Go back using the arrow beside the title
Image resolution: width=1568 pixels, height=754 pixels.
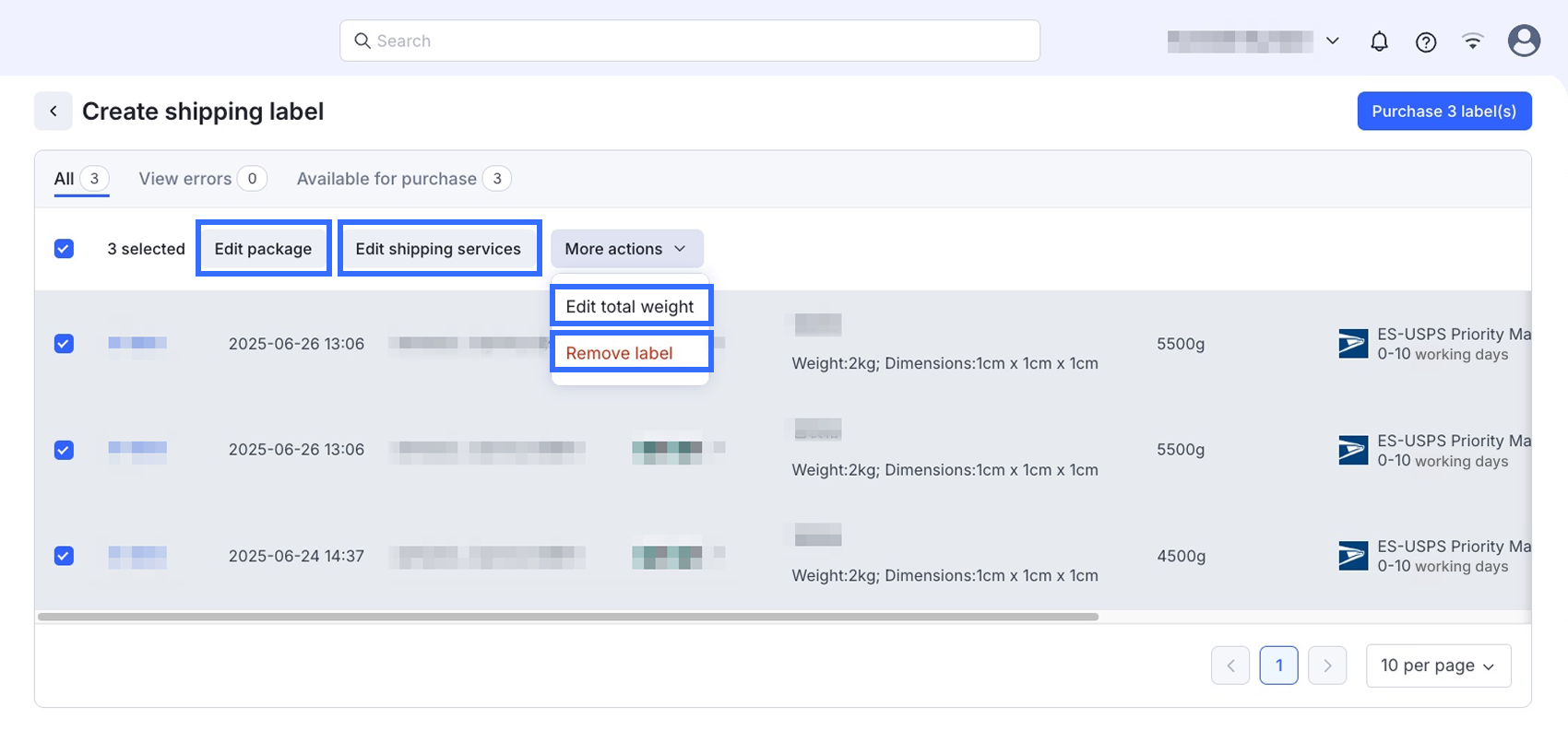(53, 112)
